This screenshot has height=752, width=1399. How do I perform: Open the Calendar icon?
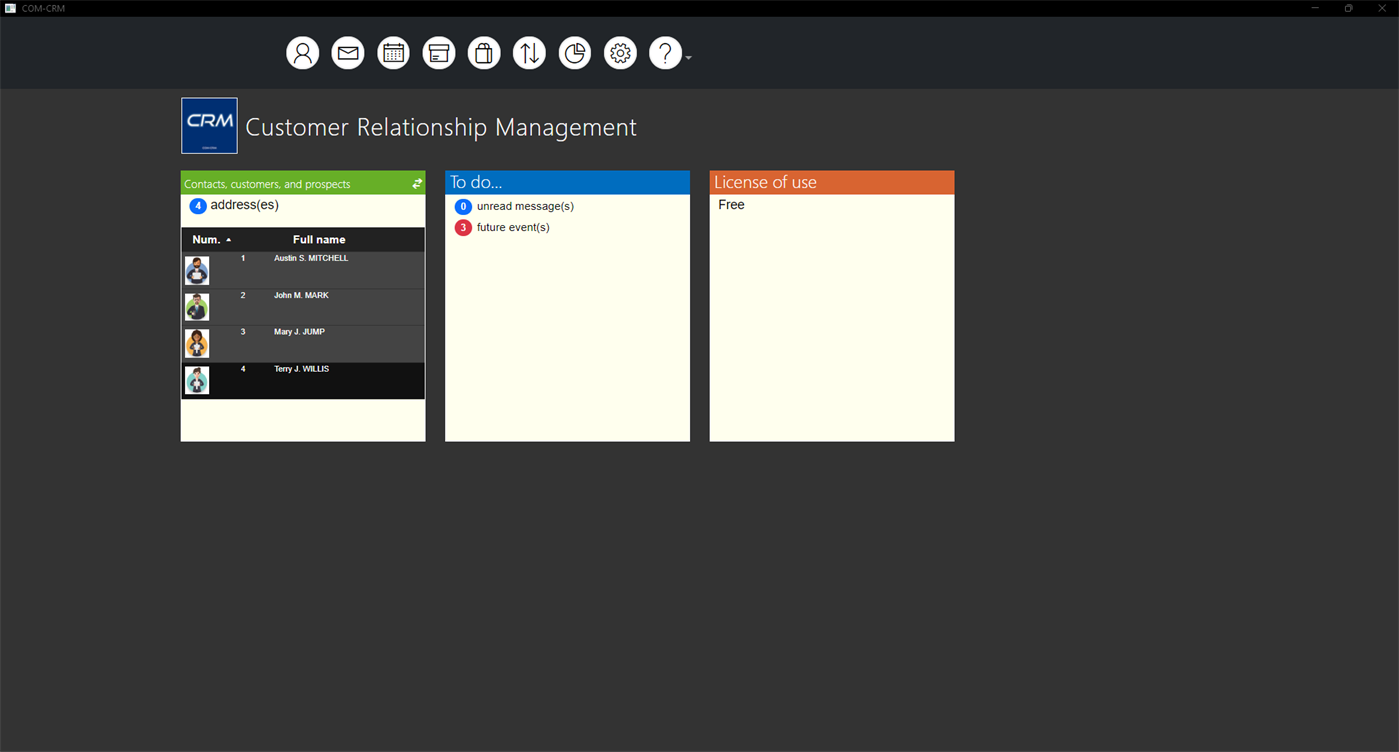[393, 52]
